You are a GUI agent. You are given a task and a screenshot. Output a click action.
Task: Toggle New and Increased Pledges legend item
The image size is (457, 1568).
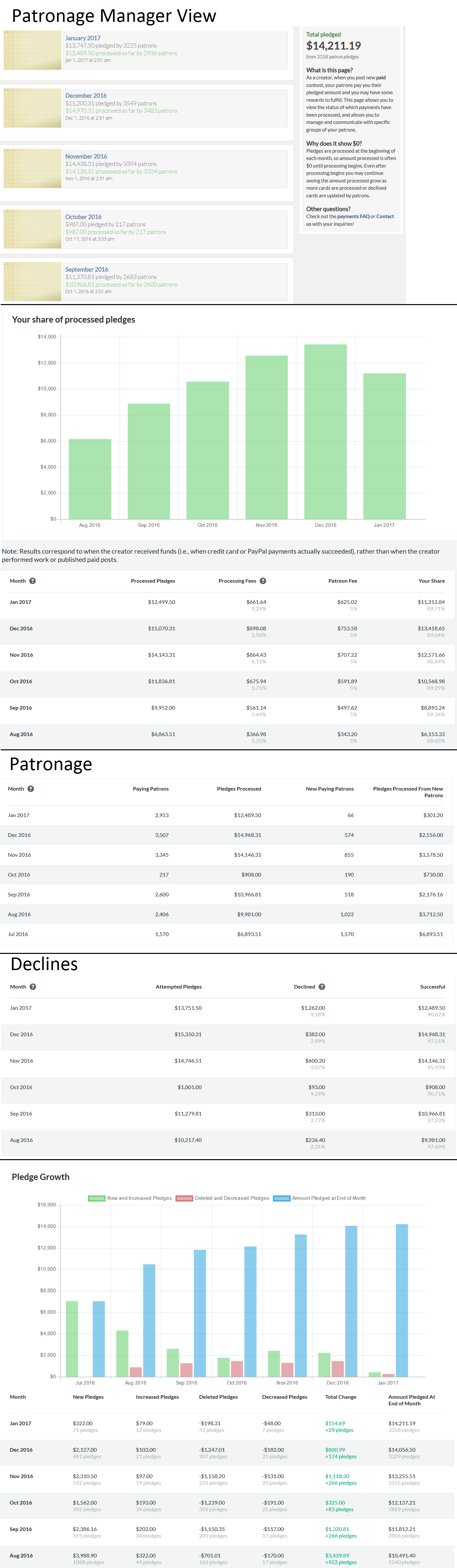pos(130,1198)
